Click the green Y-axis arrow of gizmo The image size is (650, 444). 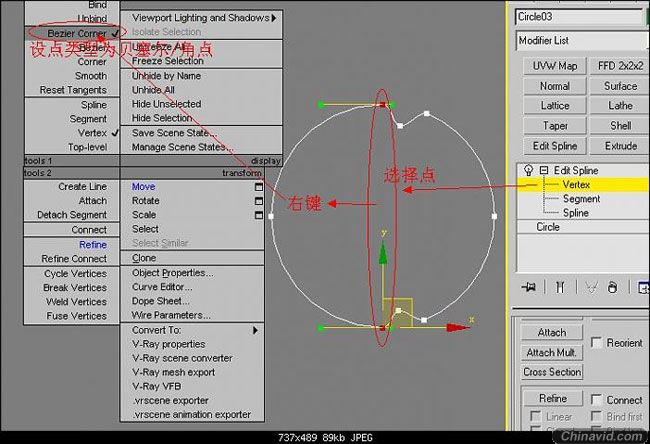coord(383,252)
